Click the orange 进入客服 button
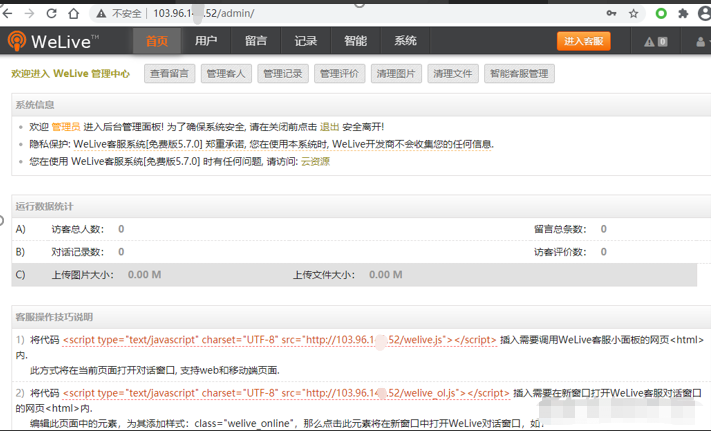The height and width of the screenshot is (431, 711). [584, 41]
